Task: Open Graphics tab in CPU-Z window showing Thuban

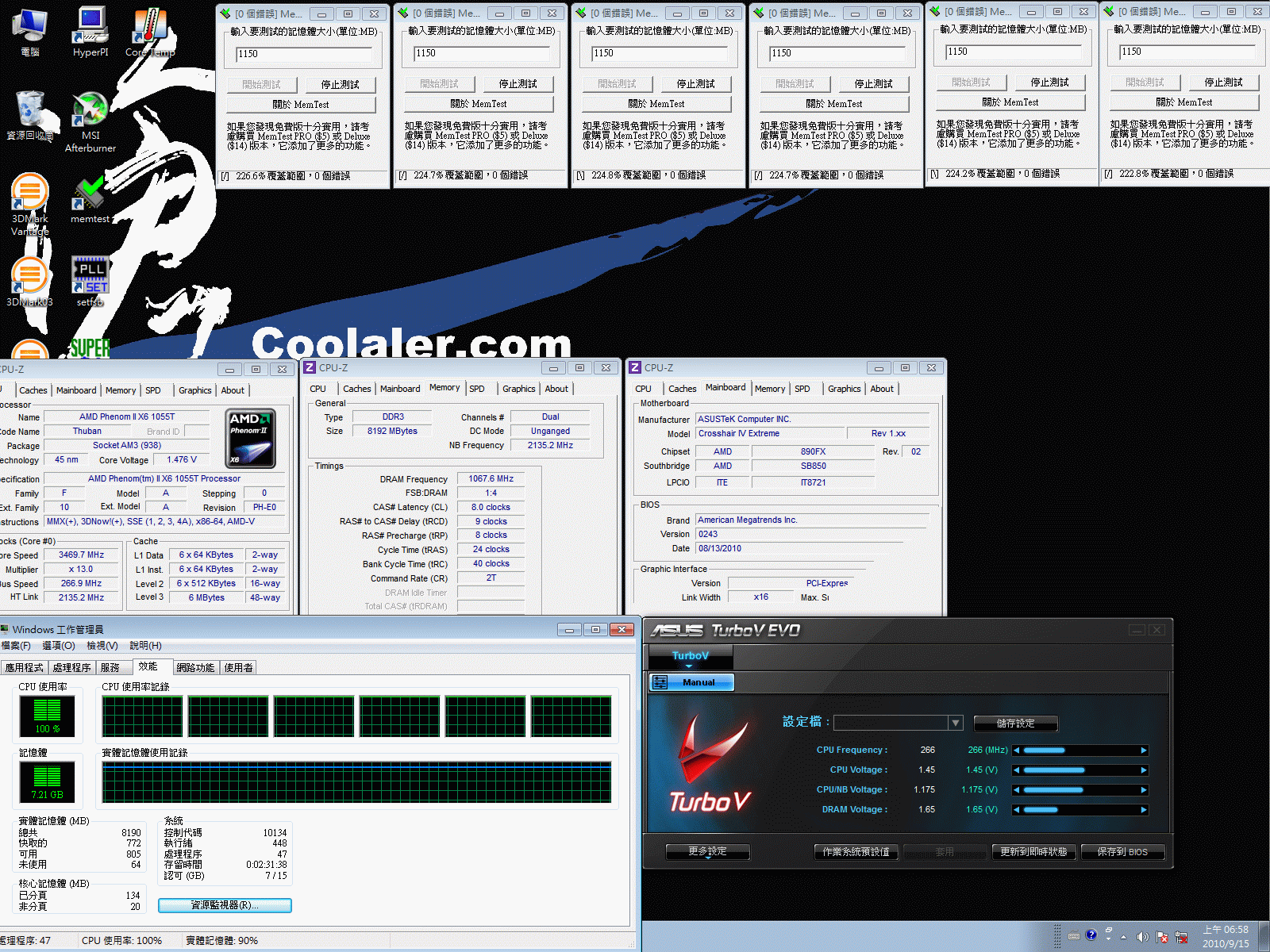Action: 195,390
